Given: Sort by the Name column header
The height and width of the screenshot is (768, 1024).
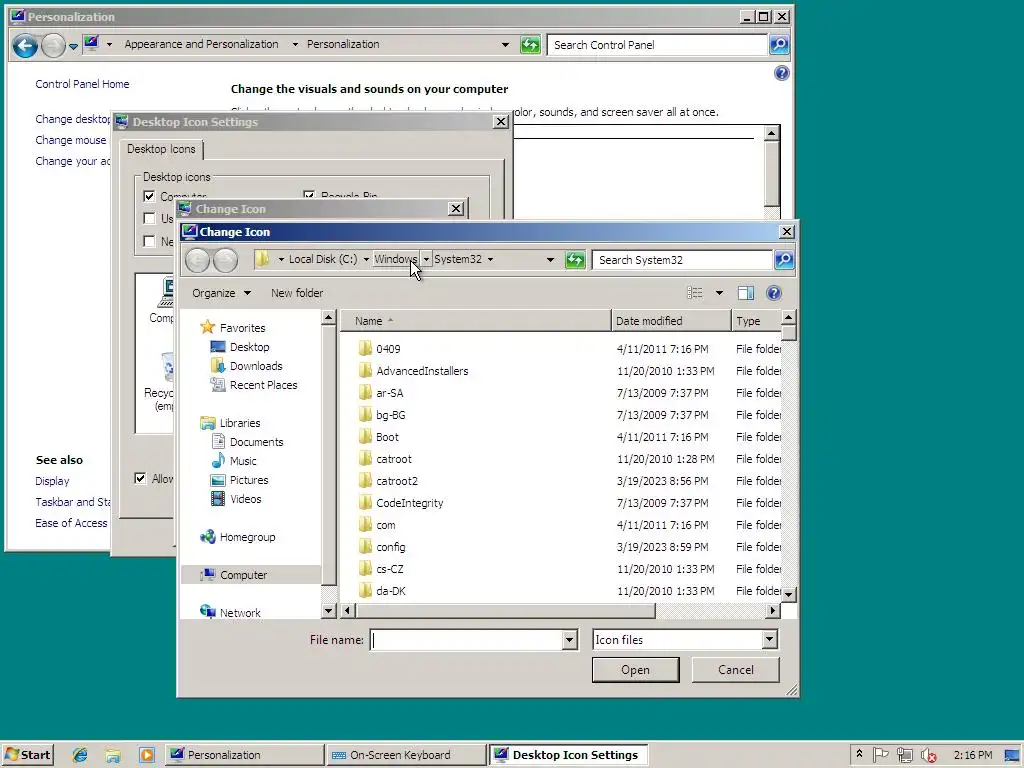Looking at the screenshot, I should point(475,321).
